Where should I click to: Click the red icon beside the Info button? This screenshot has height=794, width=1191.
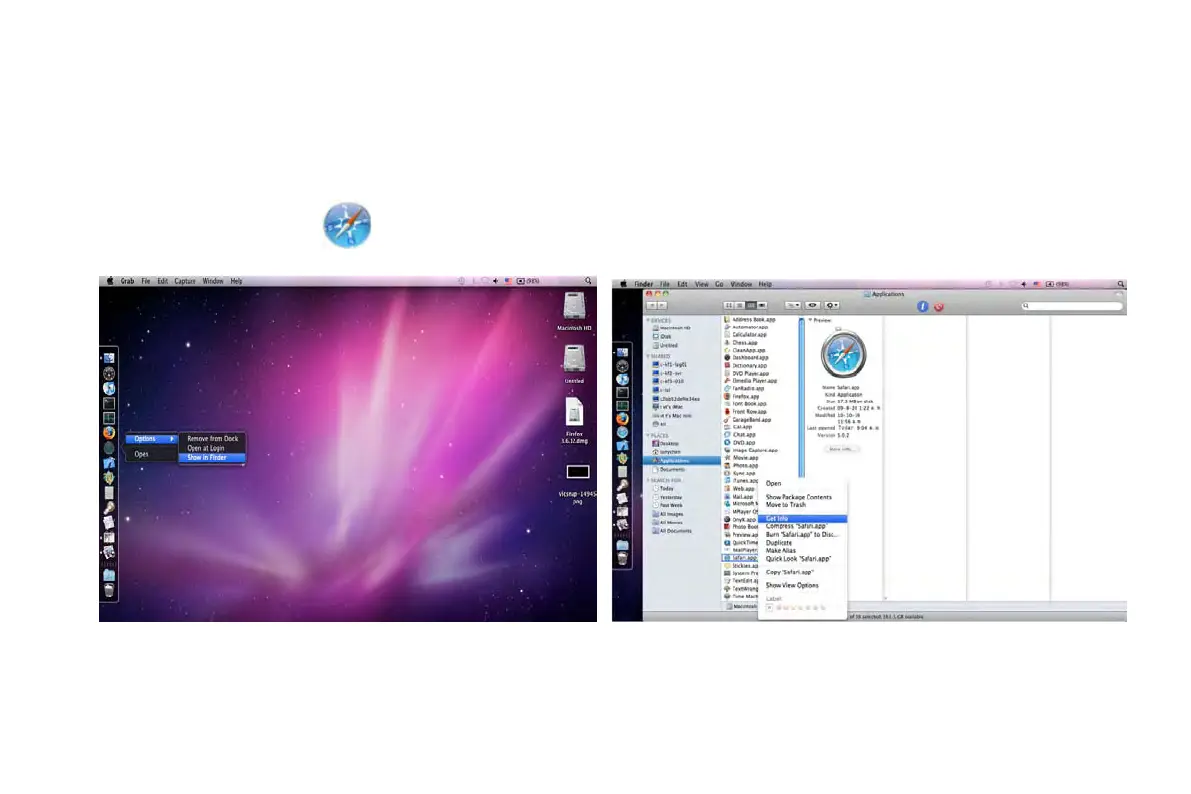(x=940, y=307)
